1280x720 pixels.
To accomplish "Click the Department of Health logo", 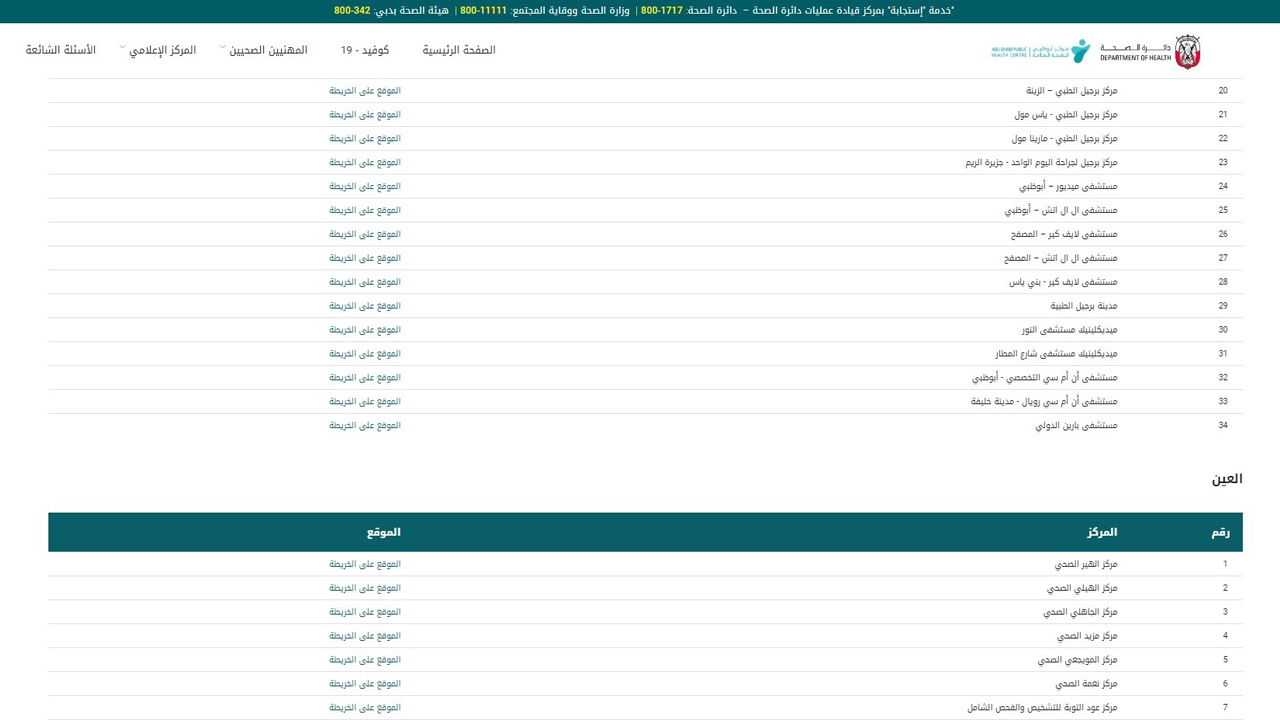I will click(1150, 52).
